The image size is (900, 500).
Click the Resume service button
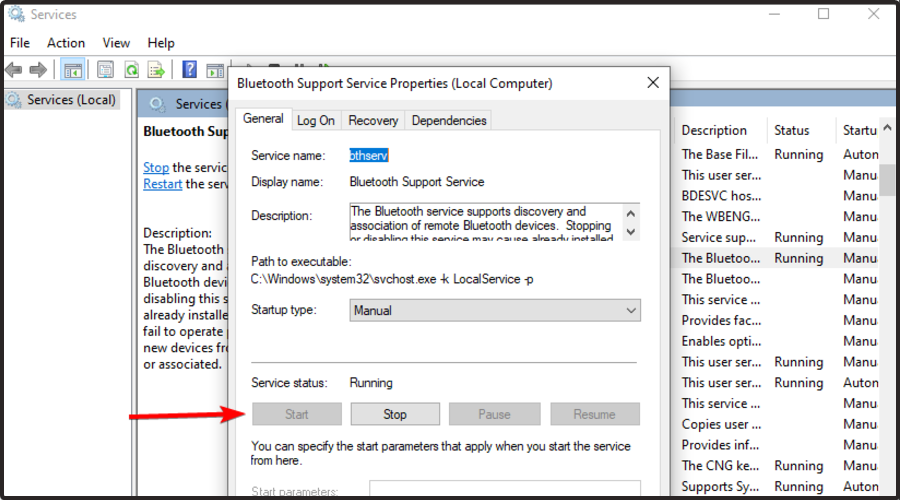pos(595,414)
